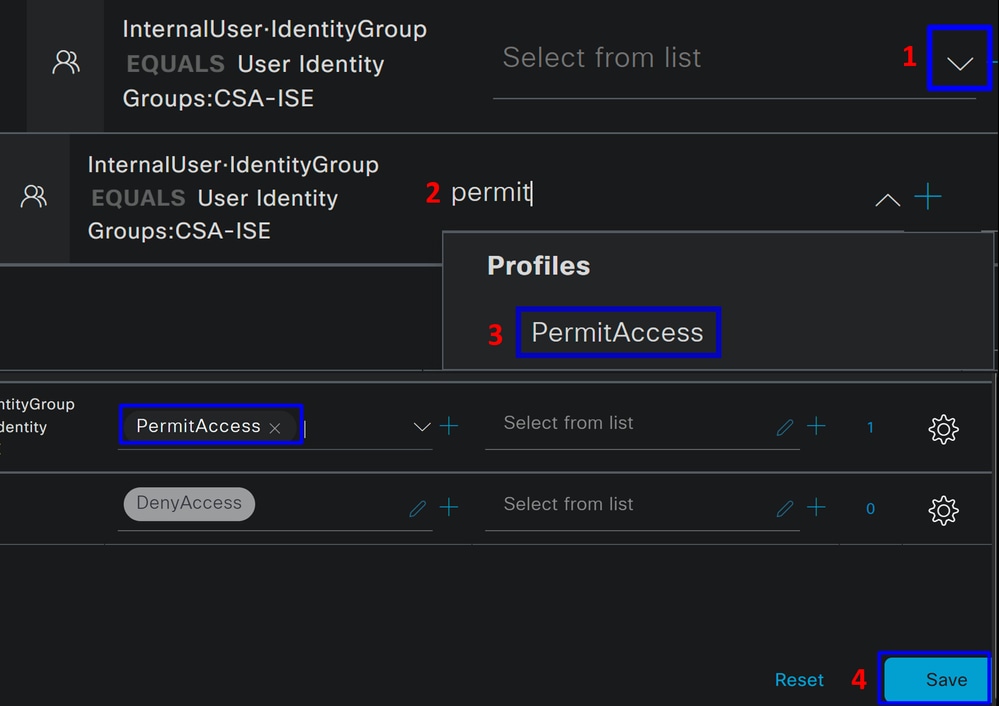The width and height of the screenshot is (999, 706).
Task: Open the gear settings for PermitAccess row
Action: click(944, 429)
